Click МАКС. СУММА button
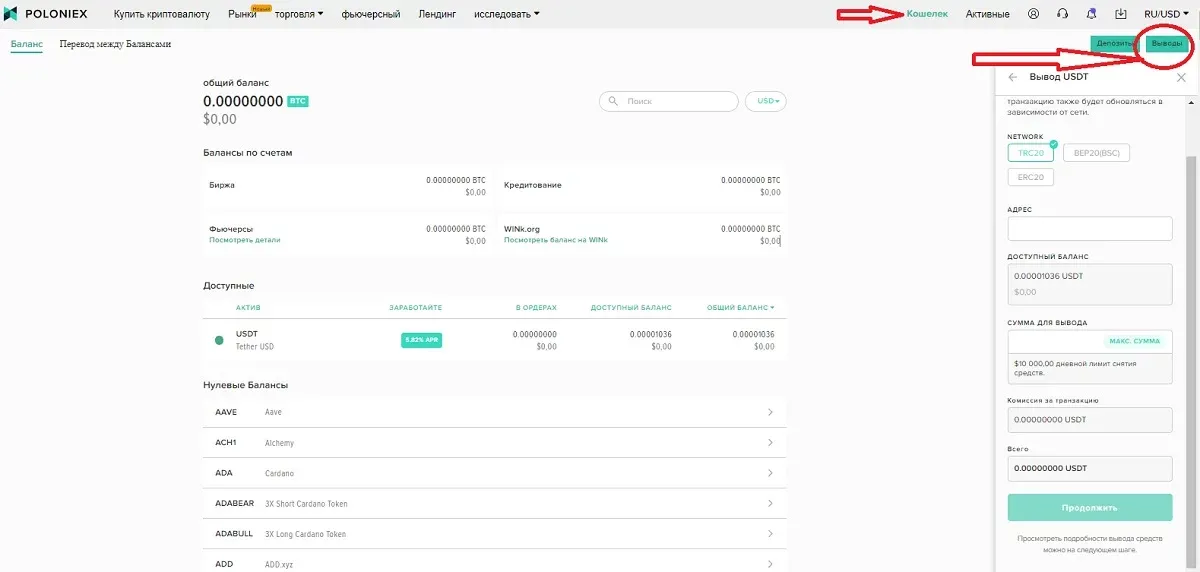This screenshot has height=572, width=1200. coord(1135,341)
